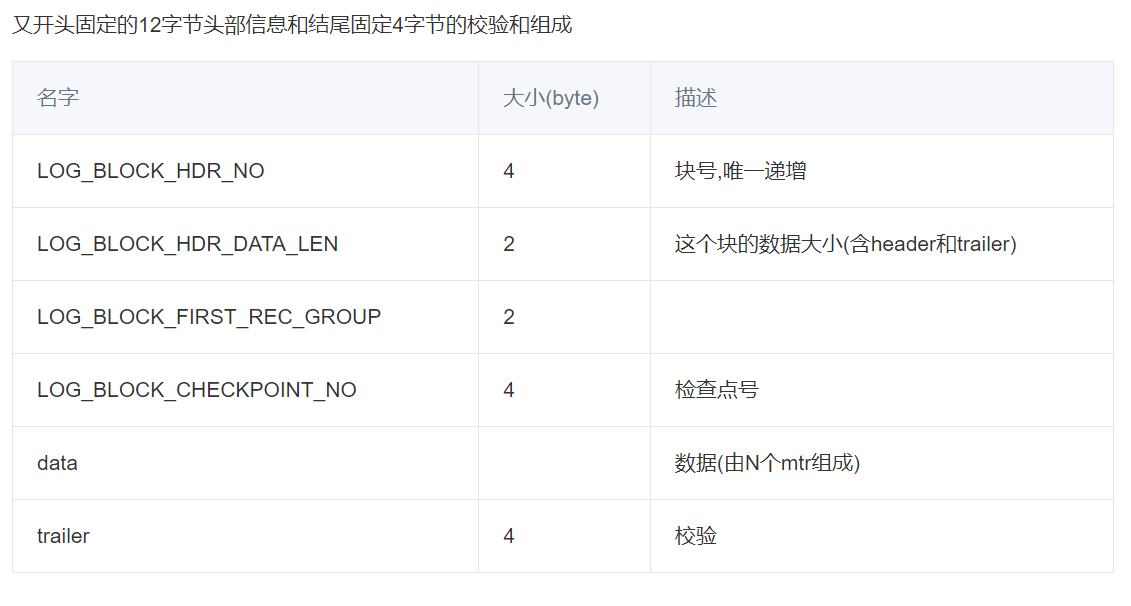This screenshot has height=606, width=1131.
Task: Click the 块号,唯一递增 description
Action: [x=741, y=171]
